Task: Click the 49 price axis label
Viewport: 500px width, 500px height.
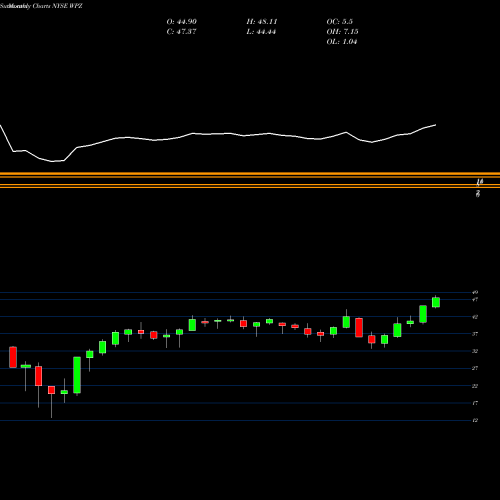Action: pos(475,292)
